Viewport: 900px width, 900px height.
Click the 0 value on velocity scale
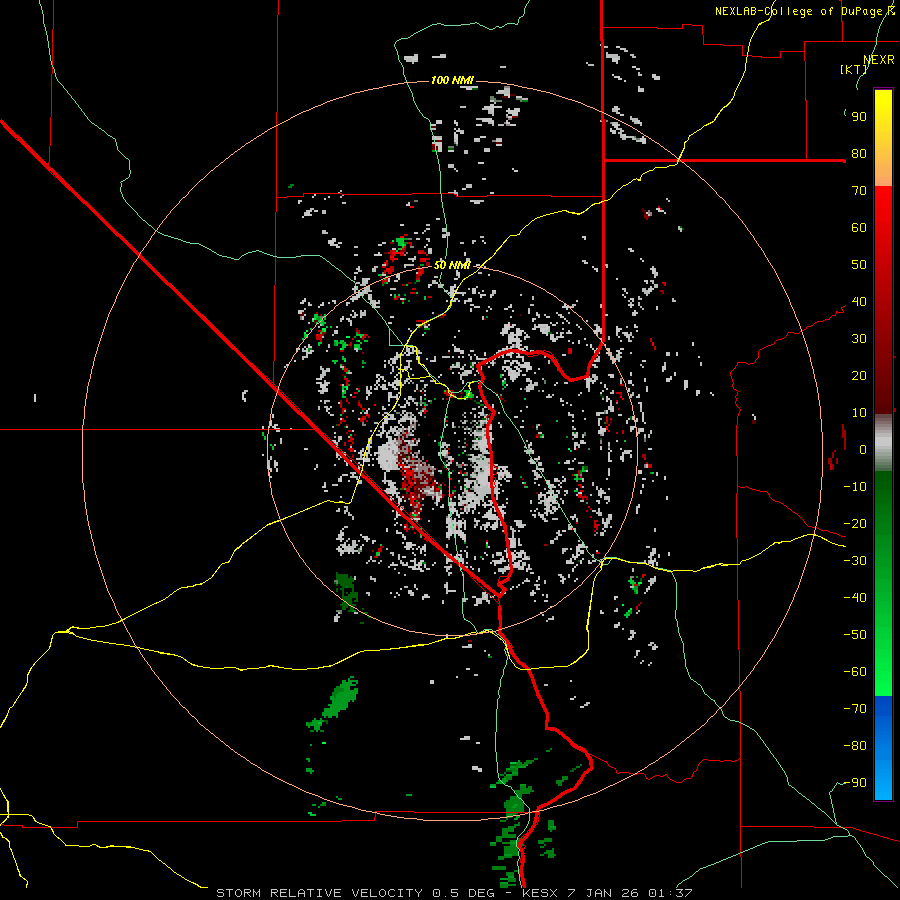(x=863, y=450)
